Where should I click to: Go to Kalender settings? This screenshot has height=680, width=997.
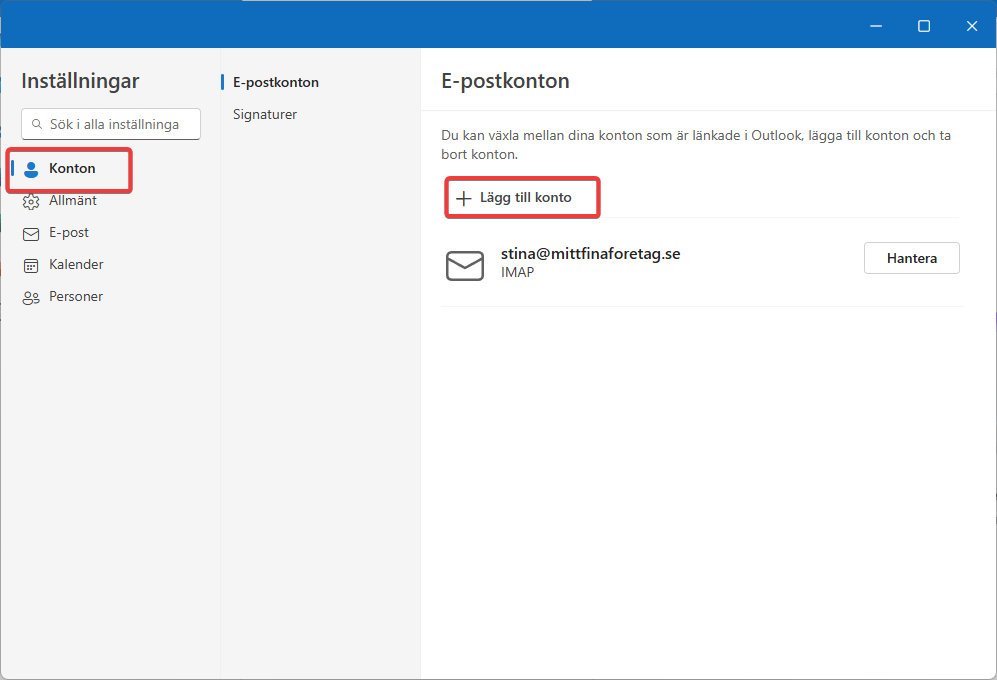76,265
